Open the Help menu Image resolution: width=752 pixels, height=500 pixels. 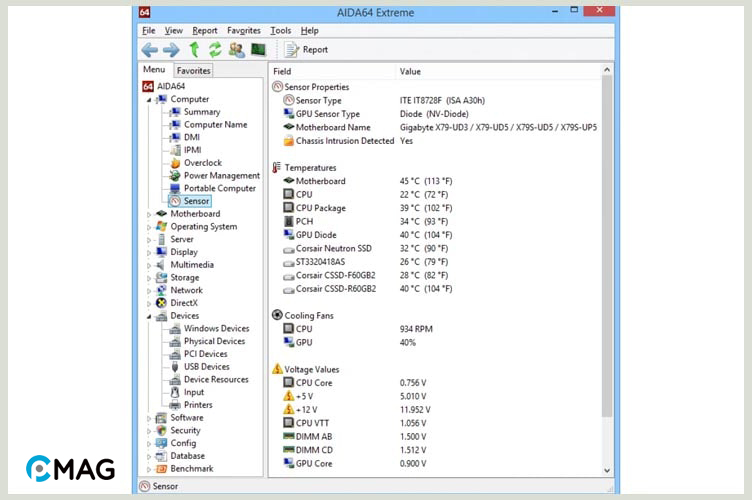pos(309,31)
